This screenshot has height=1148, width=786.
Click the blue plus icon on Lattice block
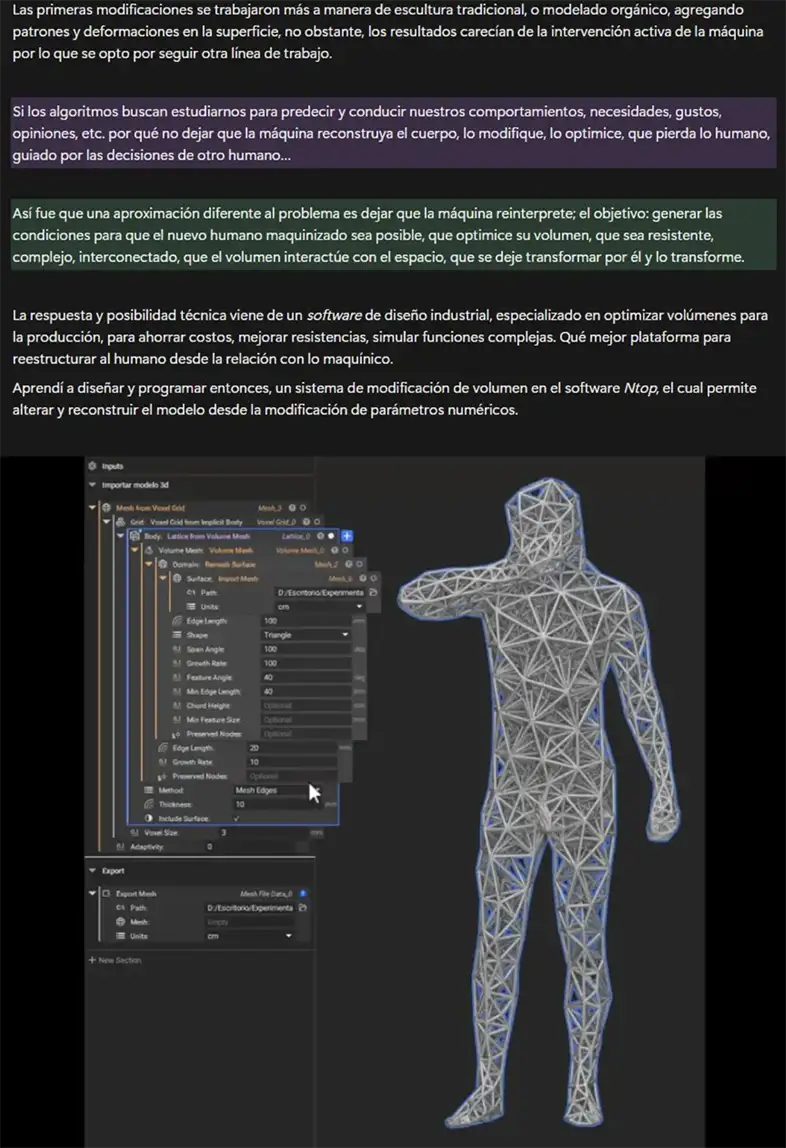[x=347, y=536]
